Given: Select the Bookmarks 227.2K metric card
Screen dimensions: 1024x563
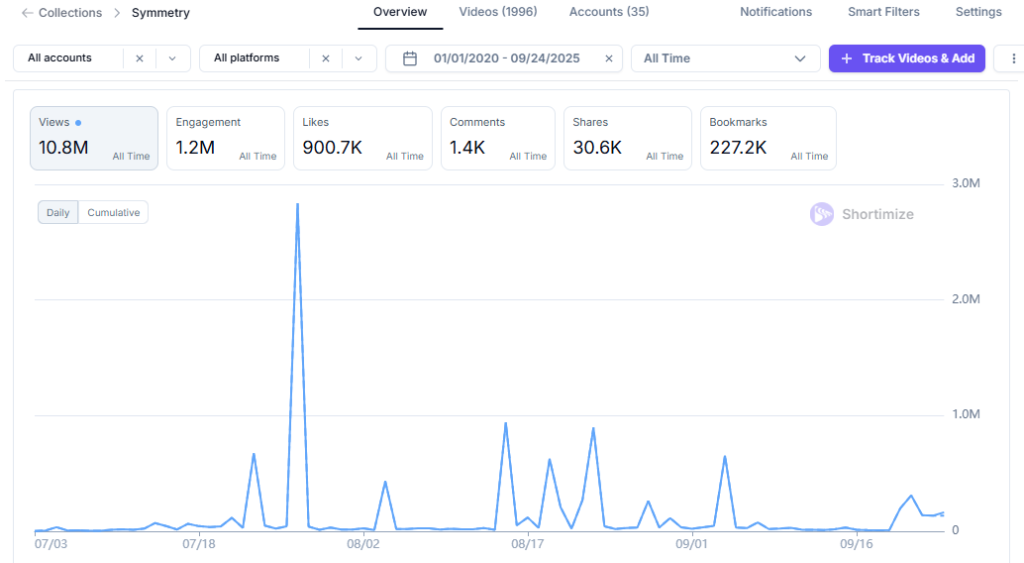Looking at the screenshot, I should pos(768,138).
